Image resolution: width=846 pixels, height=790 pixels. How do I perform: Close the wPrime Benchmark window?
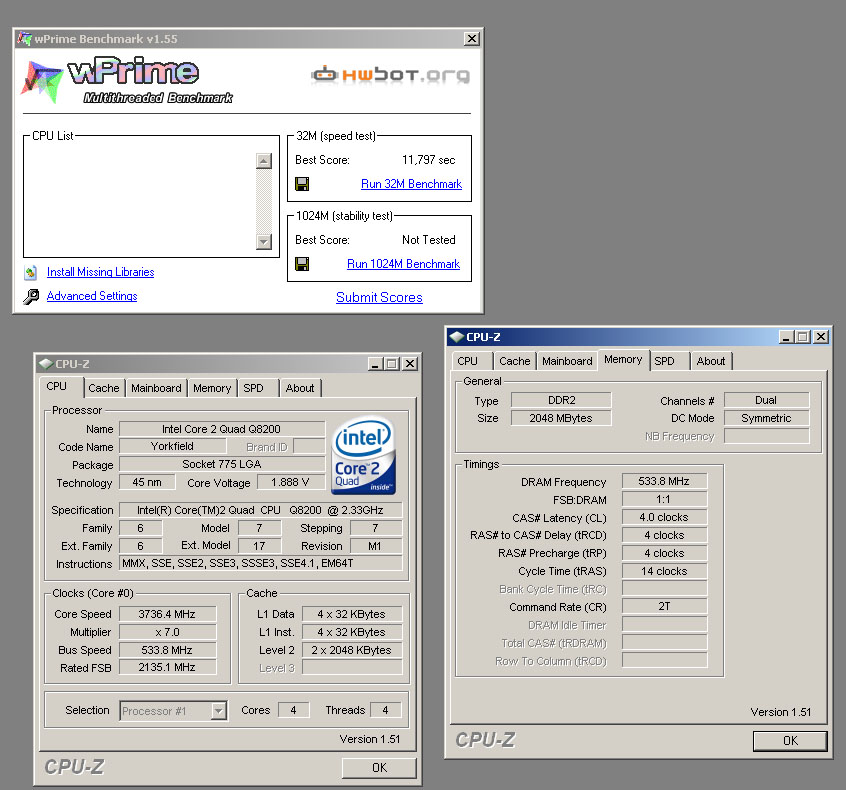pos(472,39)
